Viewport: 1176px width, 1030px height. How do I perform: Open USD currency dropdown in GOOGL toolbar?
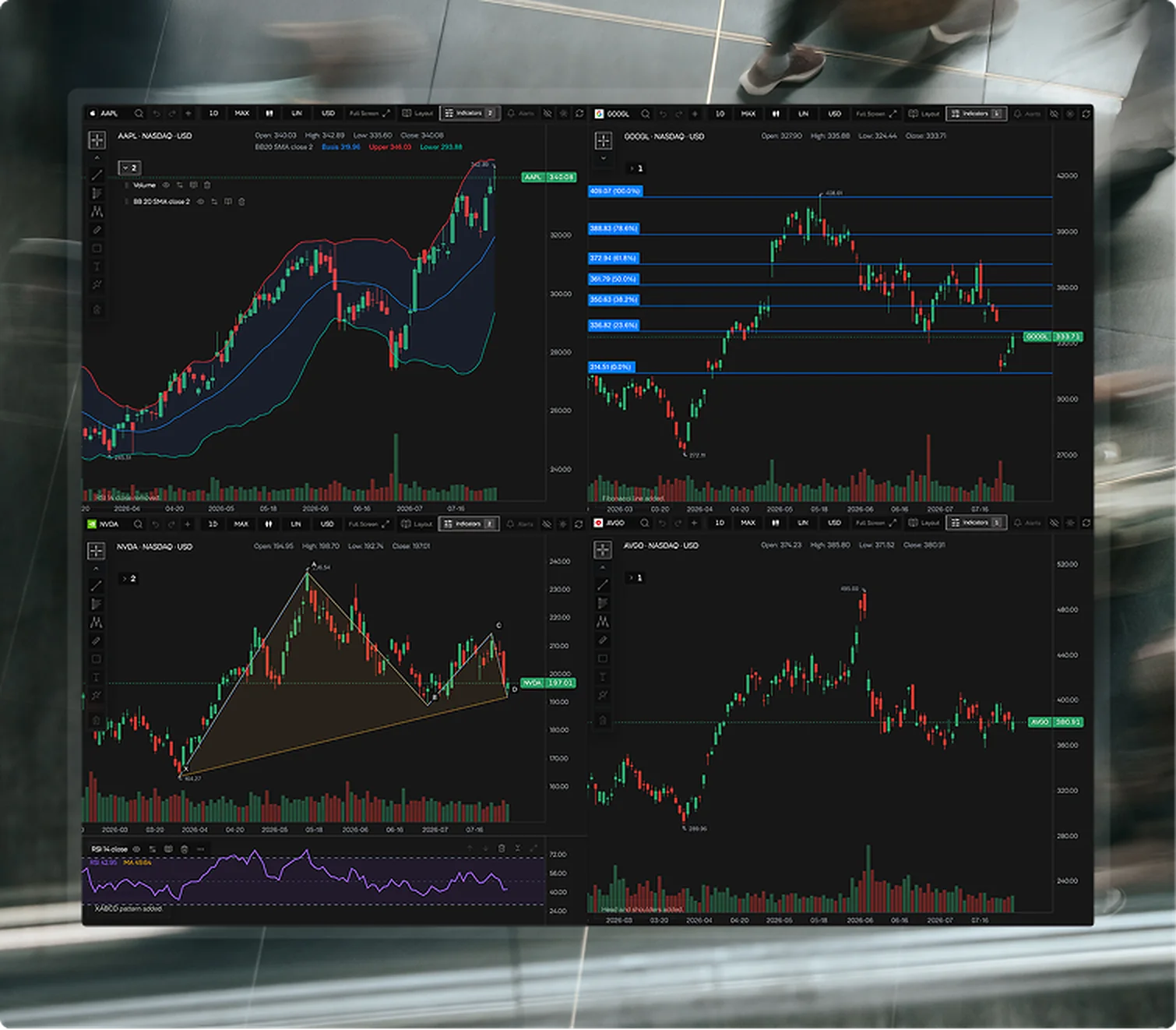pyautogui.click(x=834, y=114)
